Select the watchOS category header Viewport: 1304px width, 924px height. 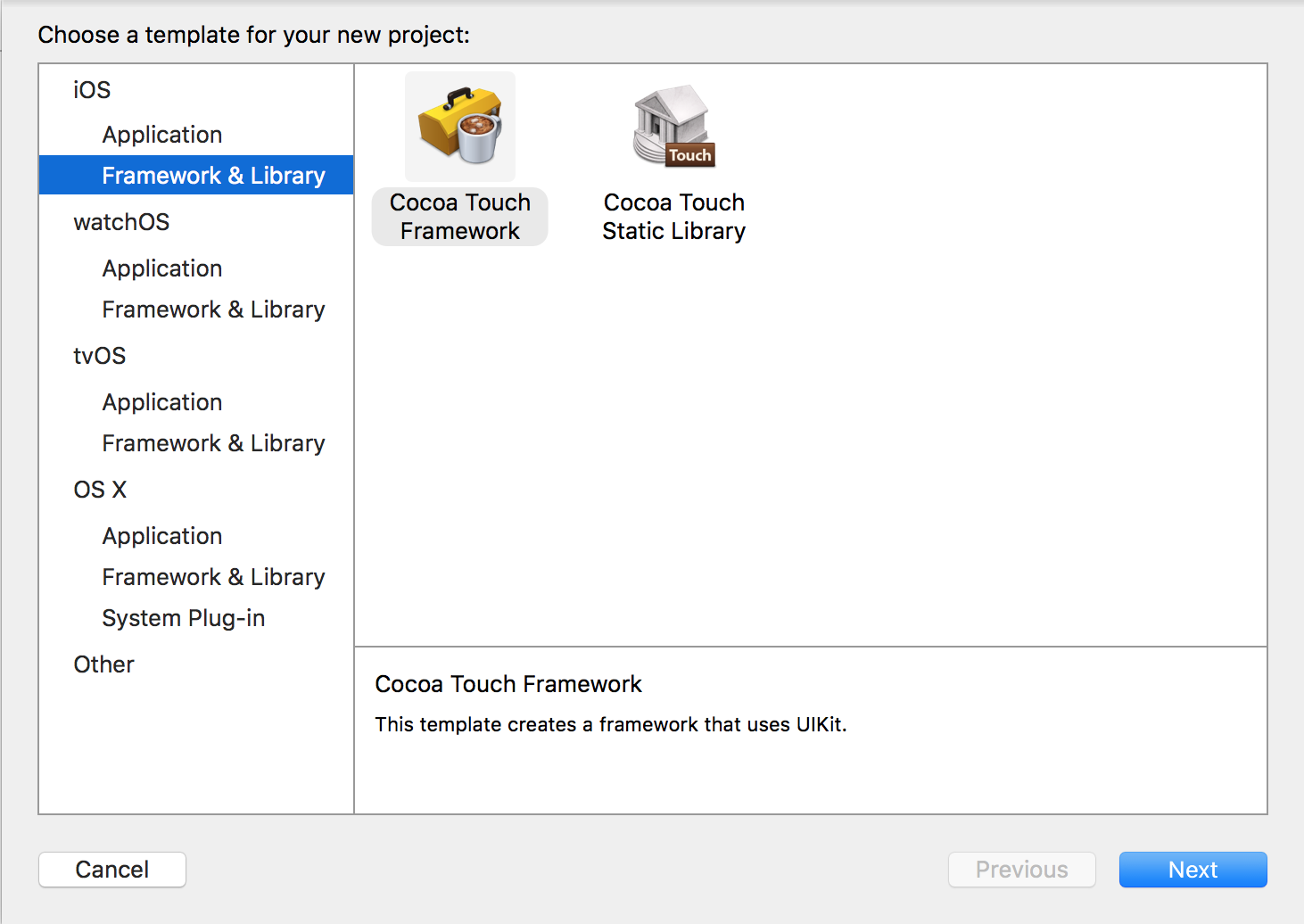click(x=121, y=222)
